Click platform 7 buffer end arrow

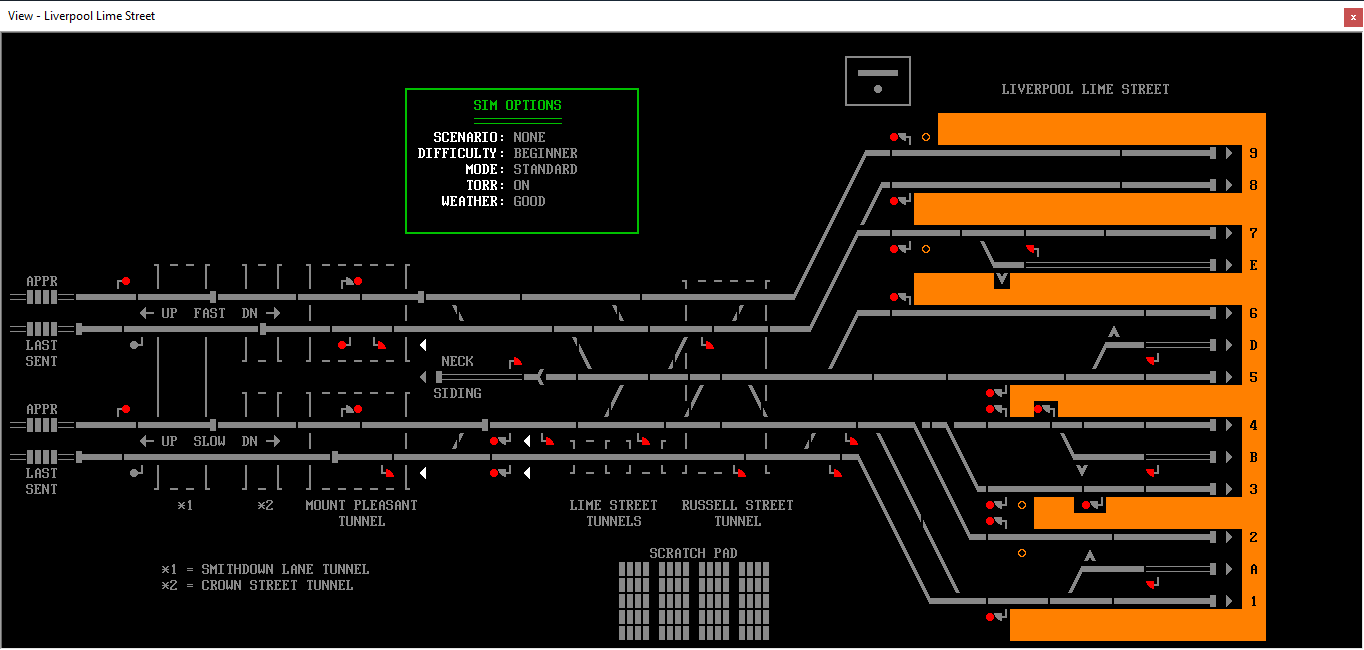pos(1229,233)
